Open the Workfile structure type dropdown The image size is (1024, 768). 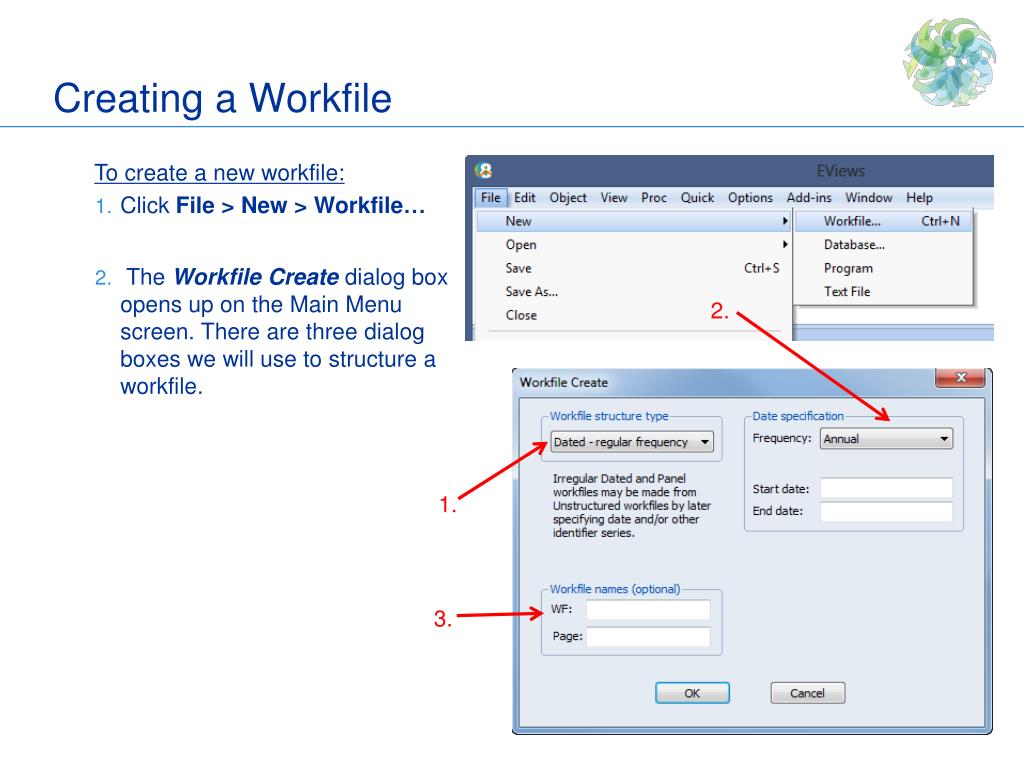tap(632, 442)
